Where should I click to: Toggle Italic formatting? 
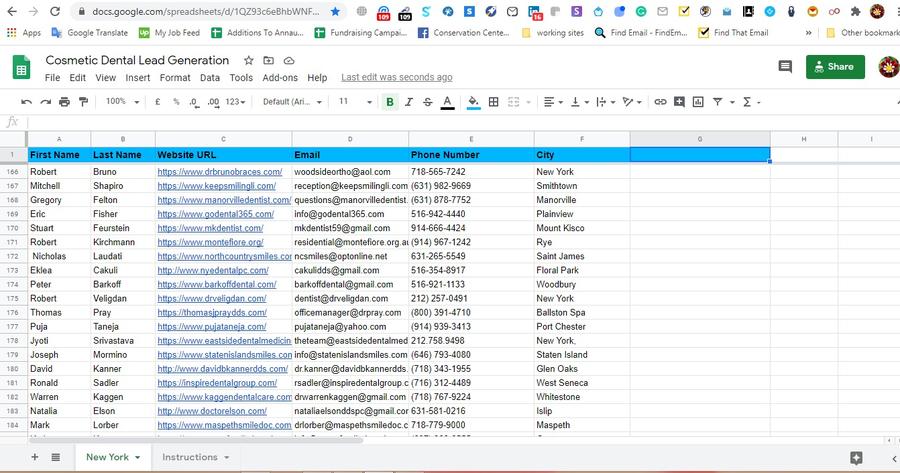point(409,102)
